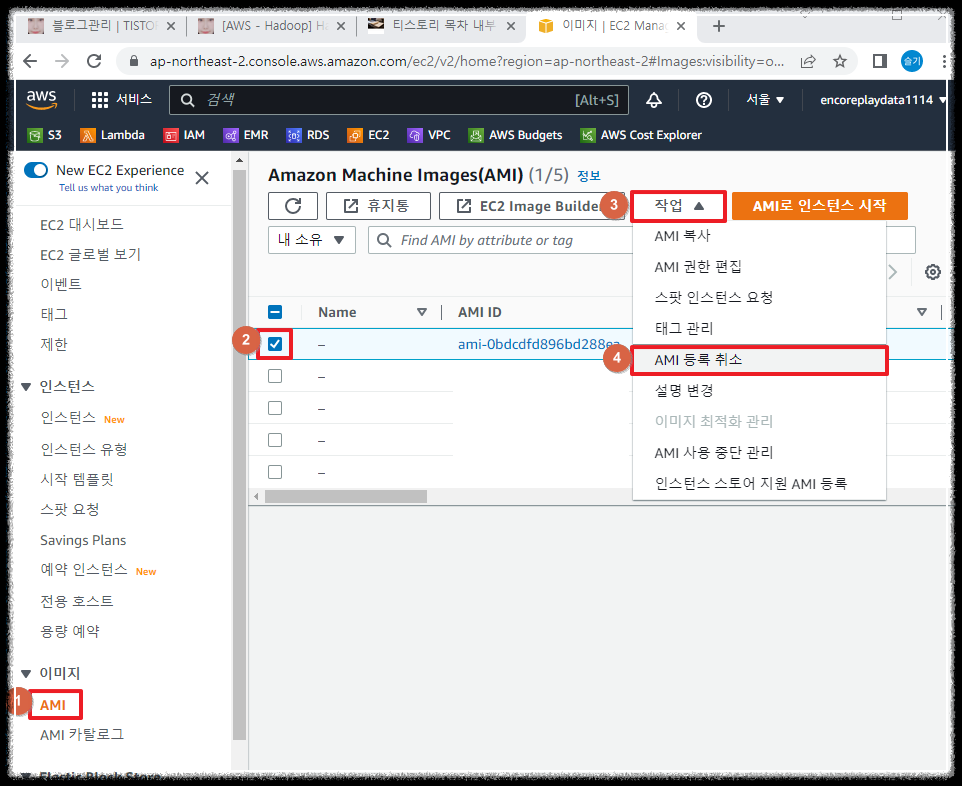This screenshot has height=786, width=962.
Task: Open the 정보 info link
Action: (x=588, y=176)
